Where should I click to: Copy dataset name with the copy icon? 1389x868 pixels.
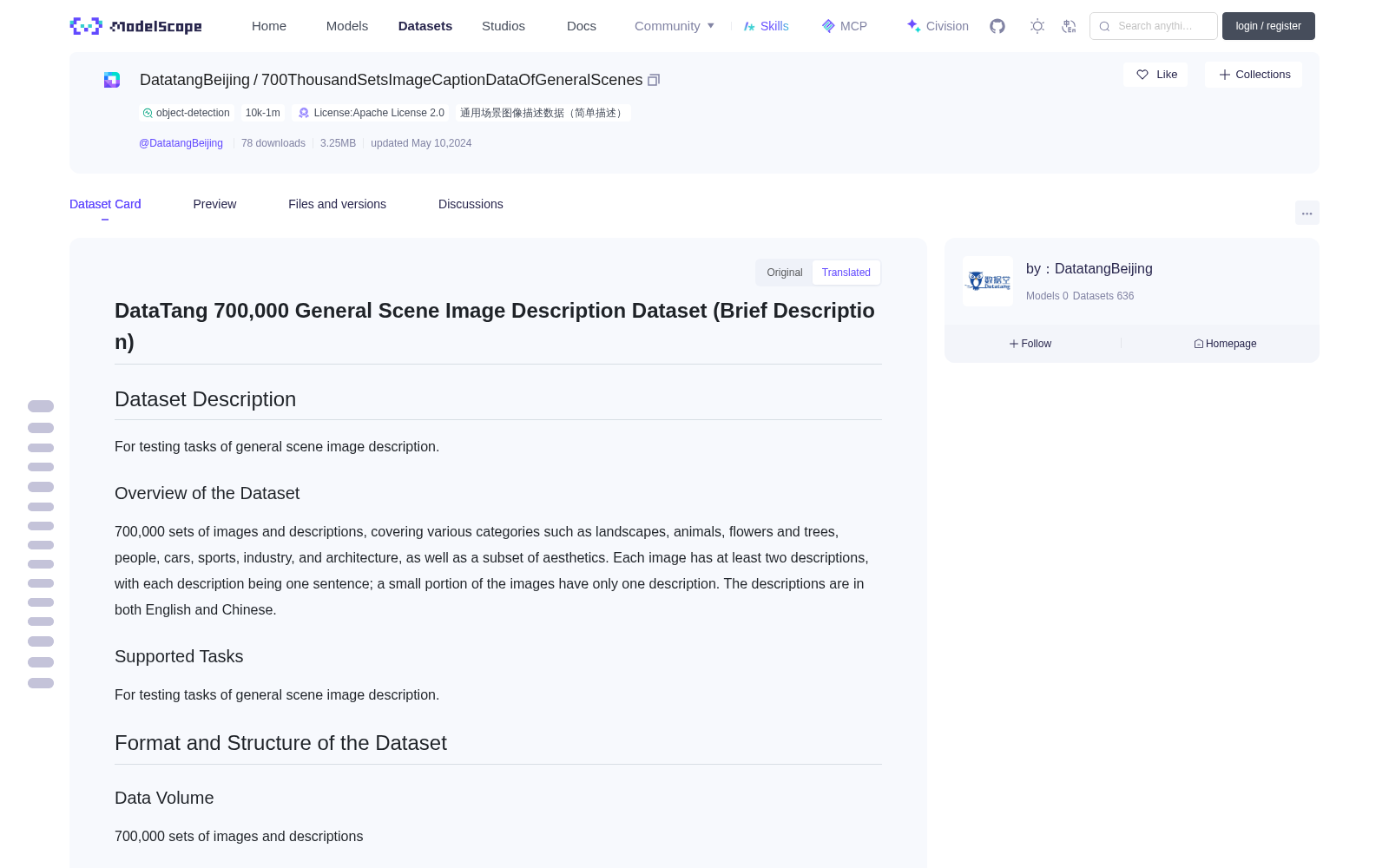(654, 80)
